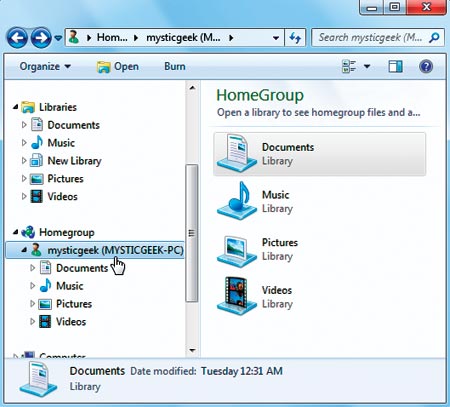Select the Videos icon under mysticgeek

(45, 322)
